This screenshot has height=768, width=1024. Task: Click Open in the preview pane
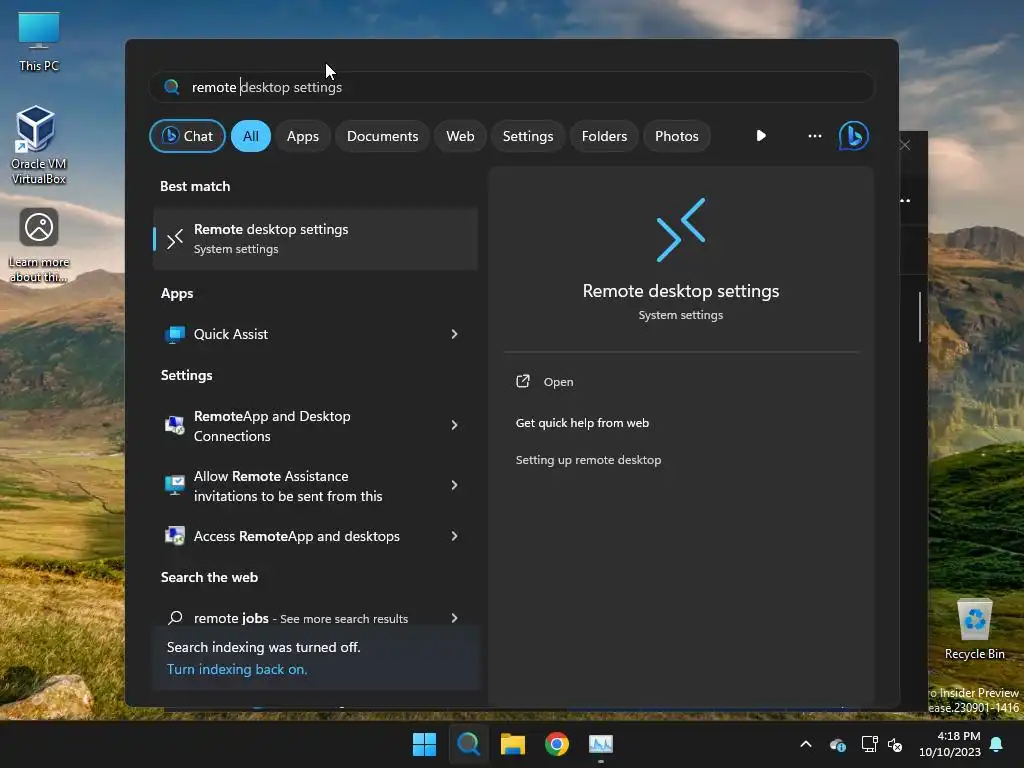[x=558, y=382]
